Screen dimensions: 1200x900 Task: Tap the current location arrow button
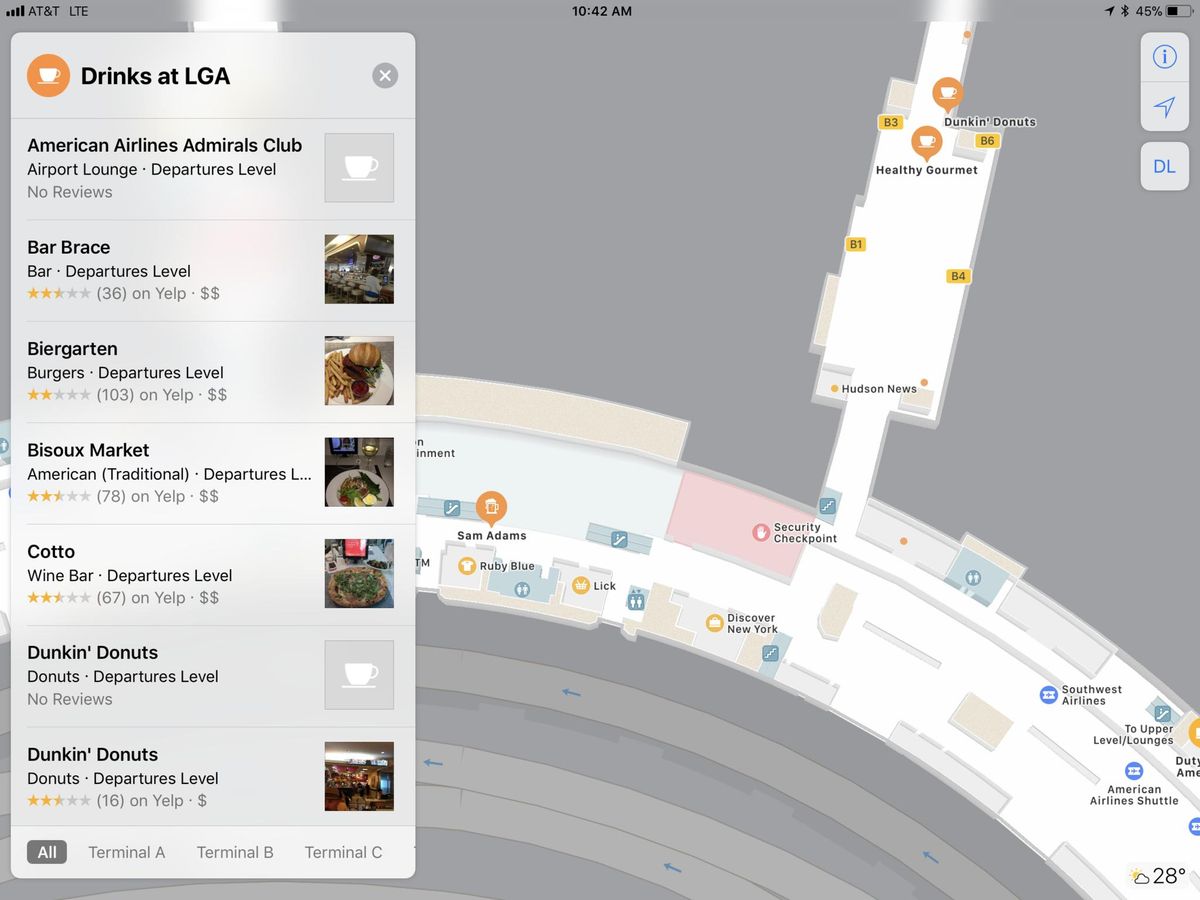click(1164, 107)
